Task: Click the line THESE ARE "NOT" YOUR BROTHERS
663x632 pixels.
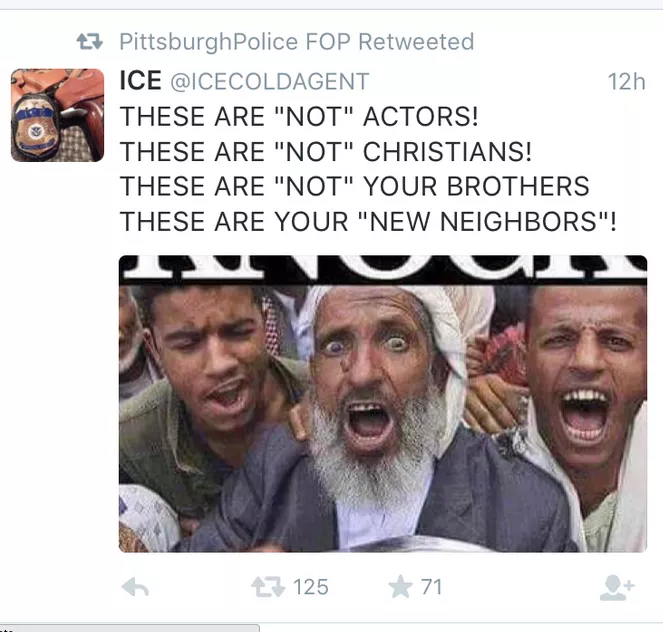Action: point(355,186)
